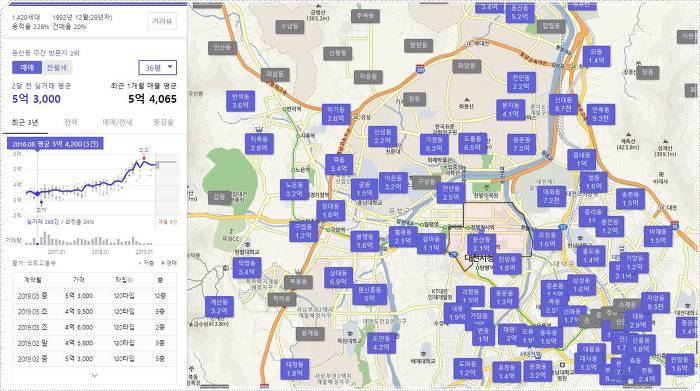Open the 36평 size dropdown
The image size is (700, 391).
pyautogui.click(x=157, y=67)
